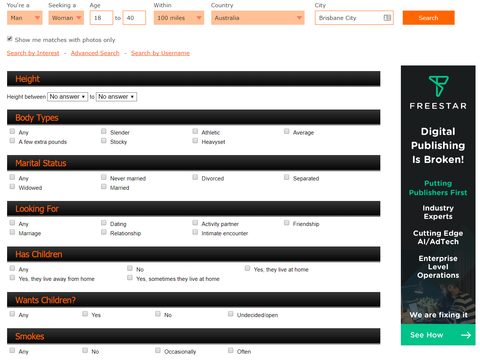Click the Marital Status section header
480x360 pixels.
point(193,163)
